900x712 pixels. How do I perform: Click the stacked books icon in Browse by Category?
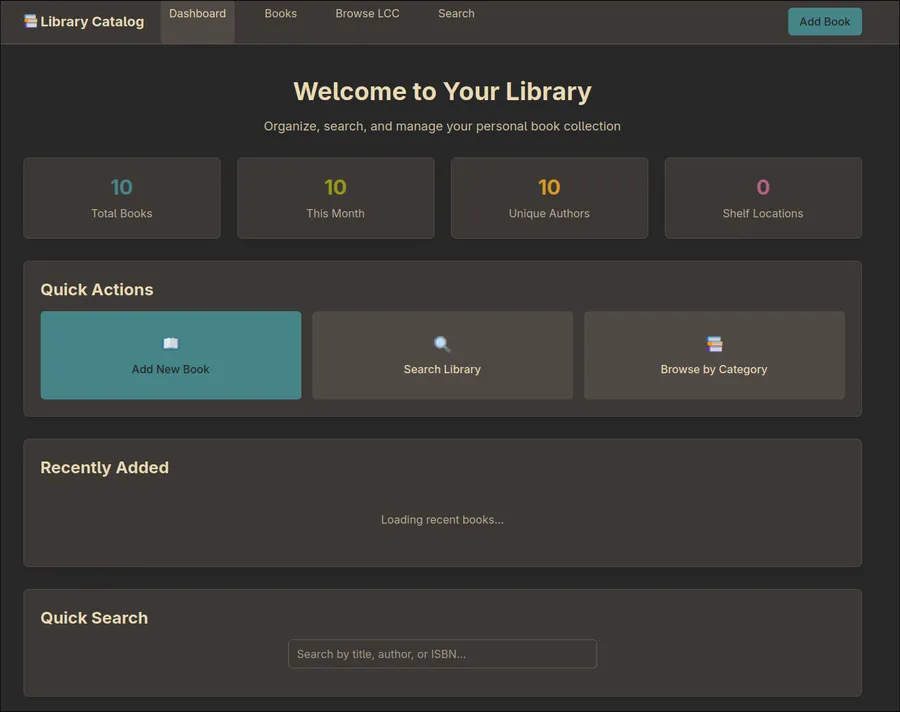coord(714,344)
